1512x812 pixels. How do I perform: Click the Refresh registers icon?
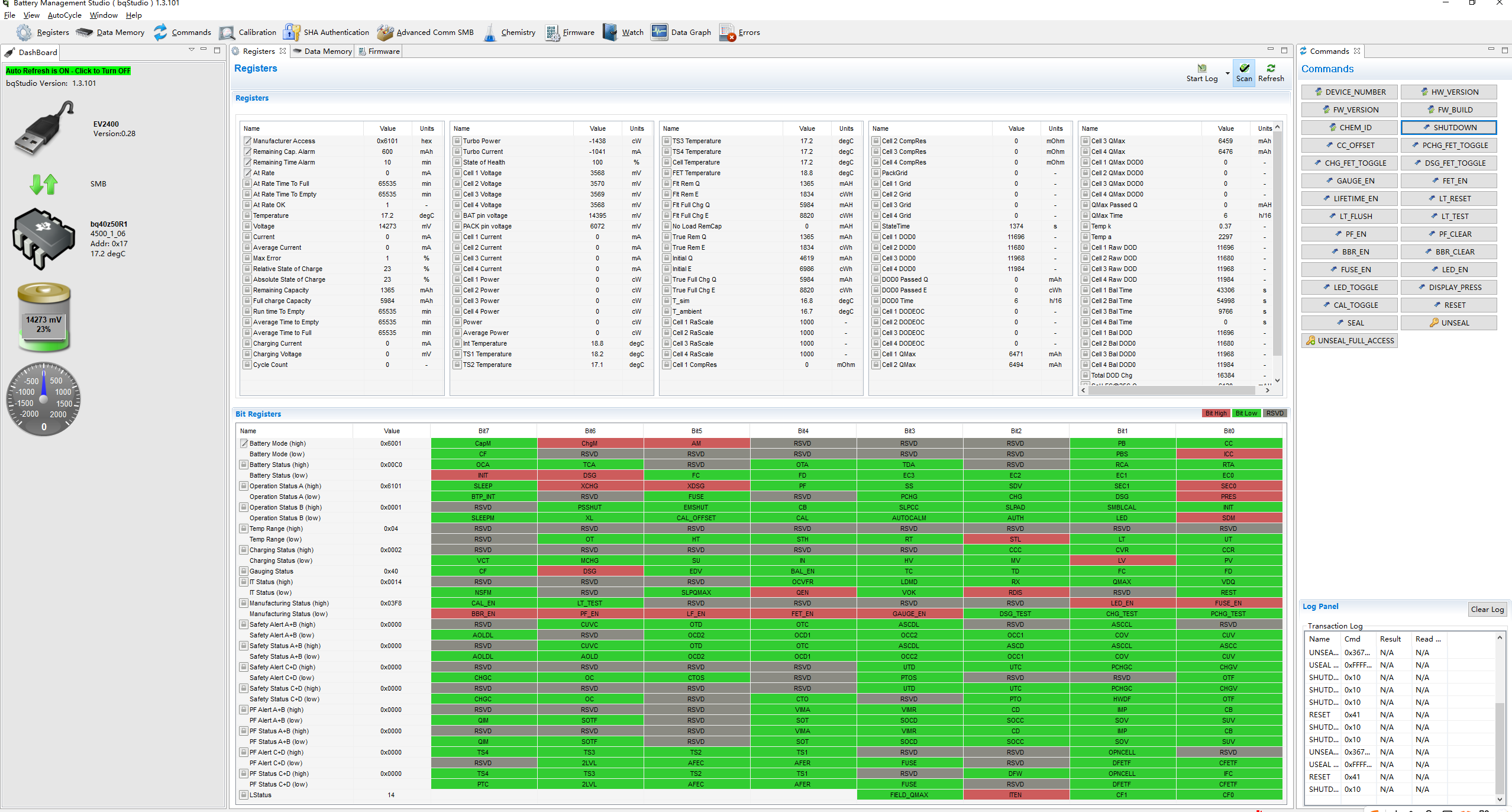point(1271,69)
